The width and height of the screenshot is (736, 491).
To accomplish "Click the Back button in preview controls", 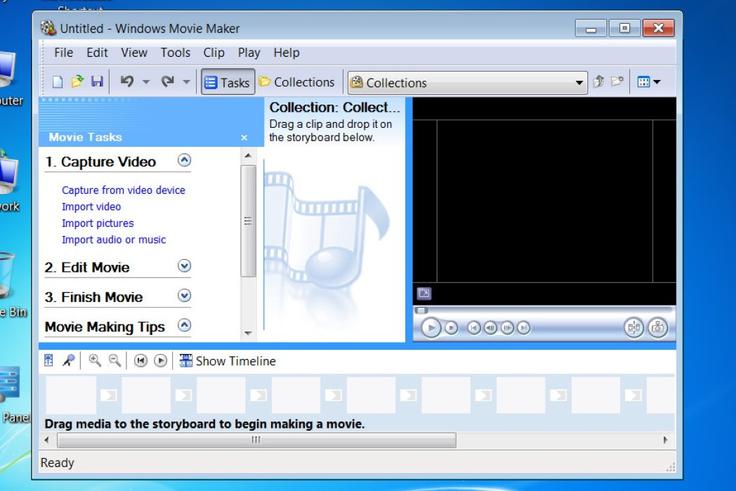I will pos(474,328).
